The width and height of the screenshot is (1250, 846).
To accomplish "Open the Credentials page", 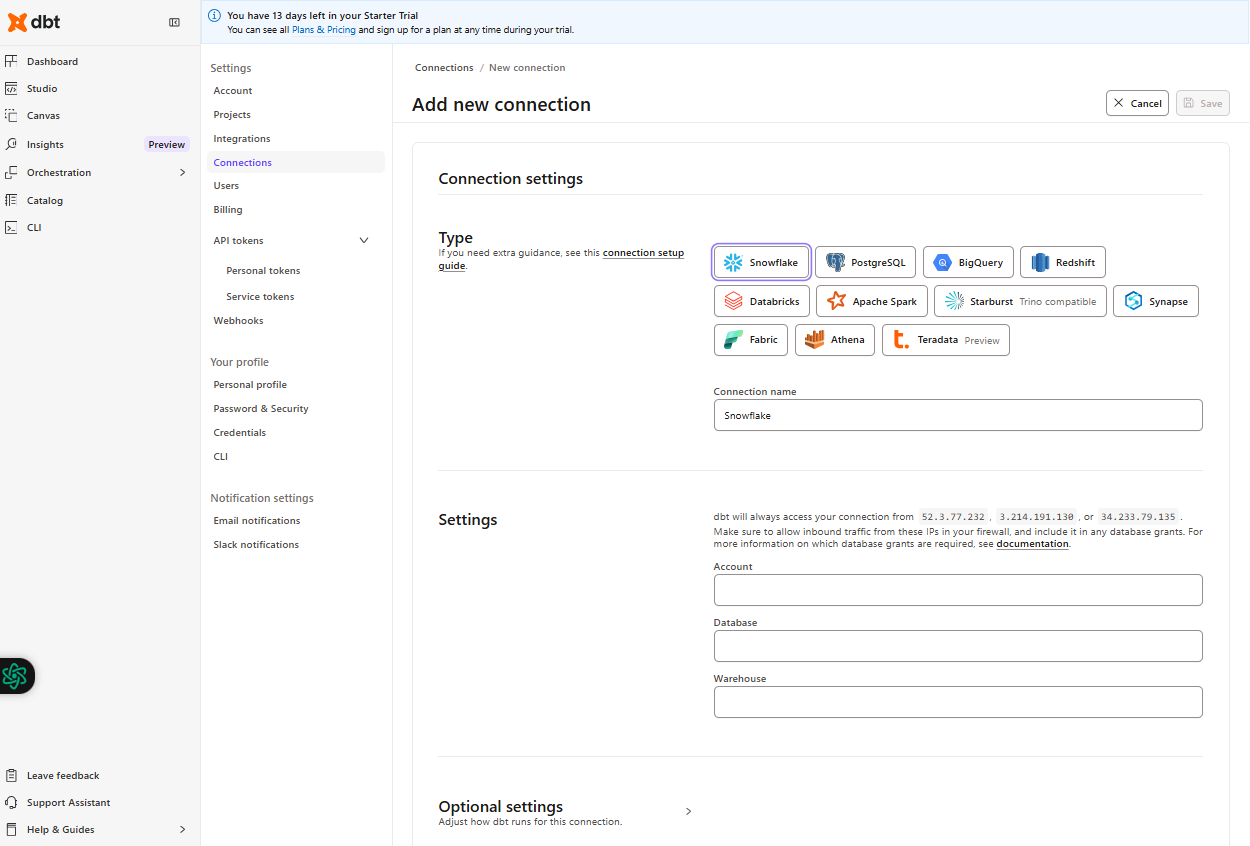I will [x=240, y=432].
